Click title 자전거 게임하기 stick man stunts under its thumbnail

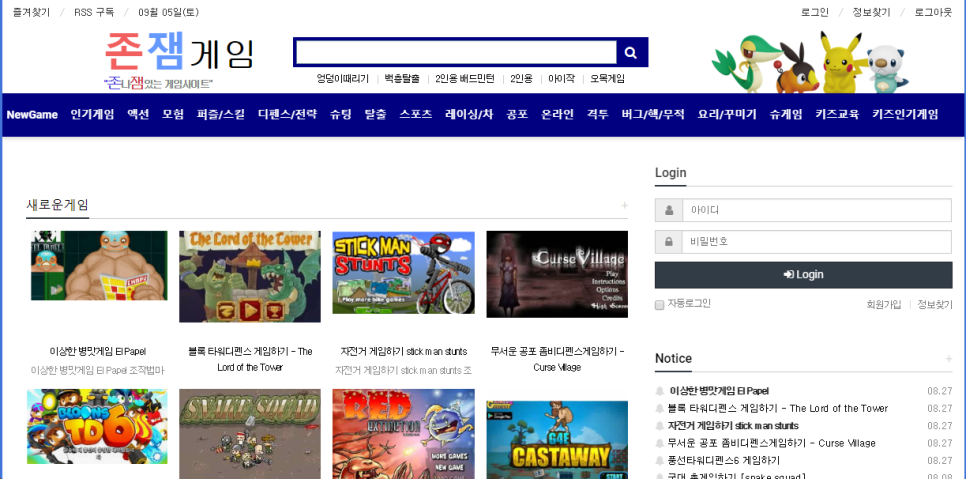[404, 352]
